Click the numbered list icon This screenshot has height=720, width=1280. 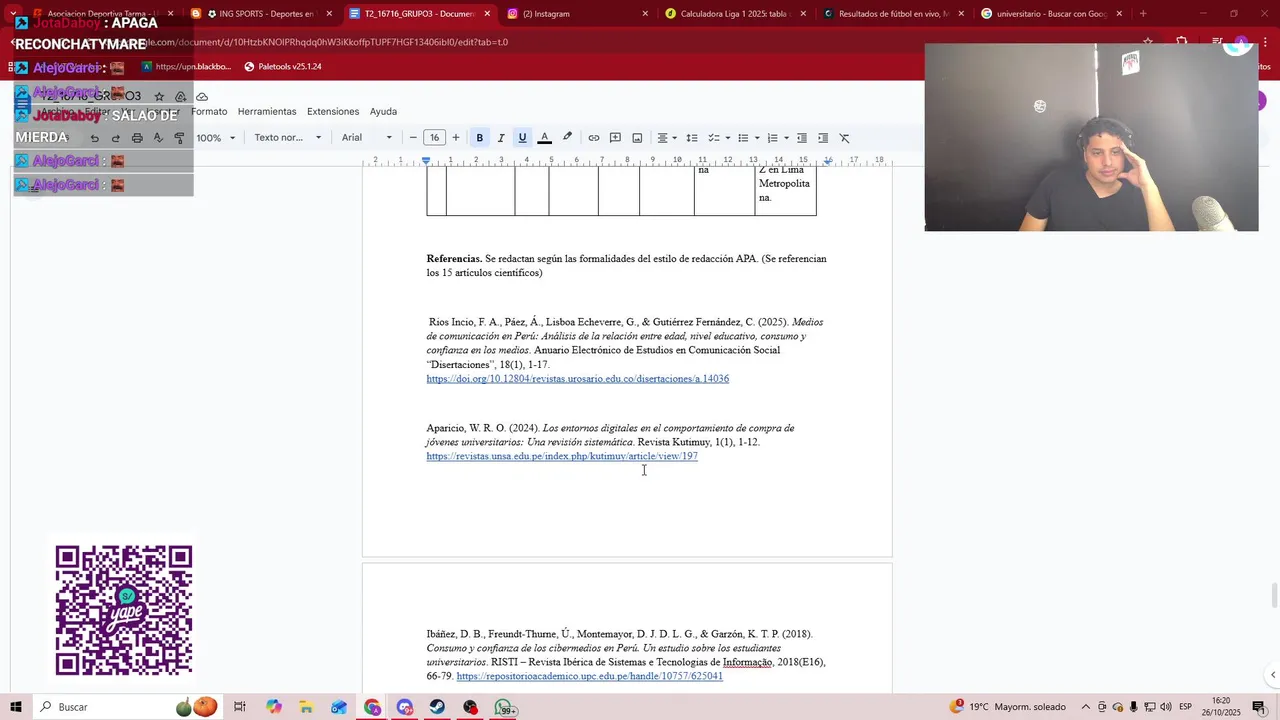pos(772,138)
